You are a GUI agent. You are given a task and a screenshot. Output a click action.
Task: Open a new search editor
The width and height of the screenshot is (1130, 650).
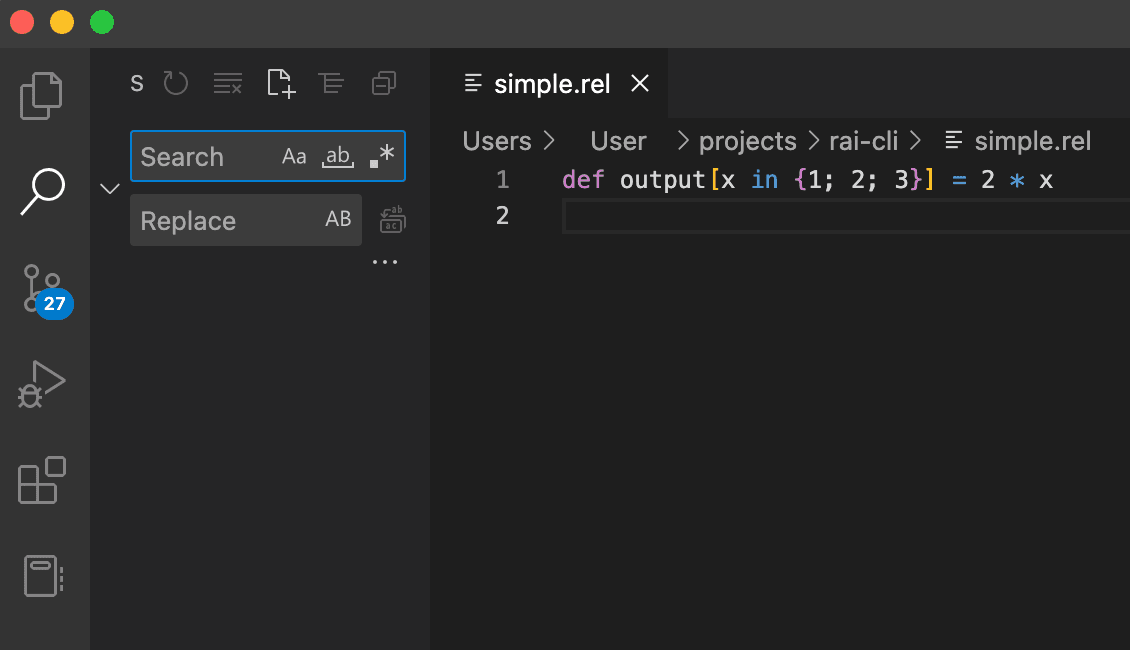[x=281, y=83]
